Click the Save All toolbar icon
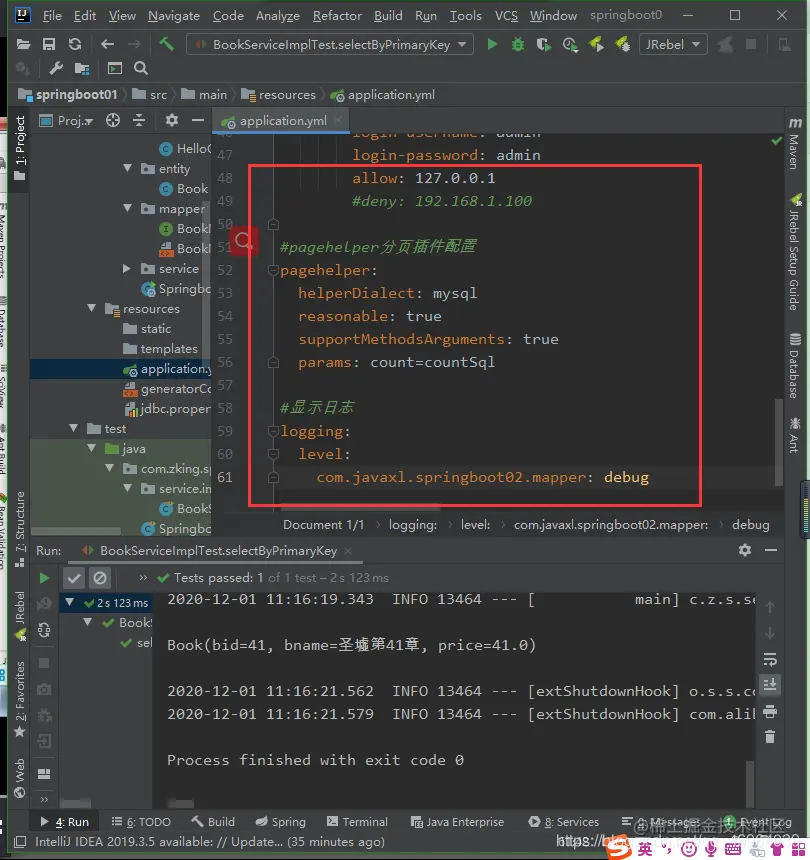 49,44
